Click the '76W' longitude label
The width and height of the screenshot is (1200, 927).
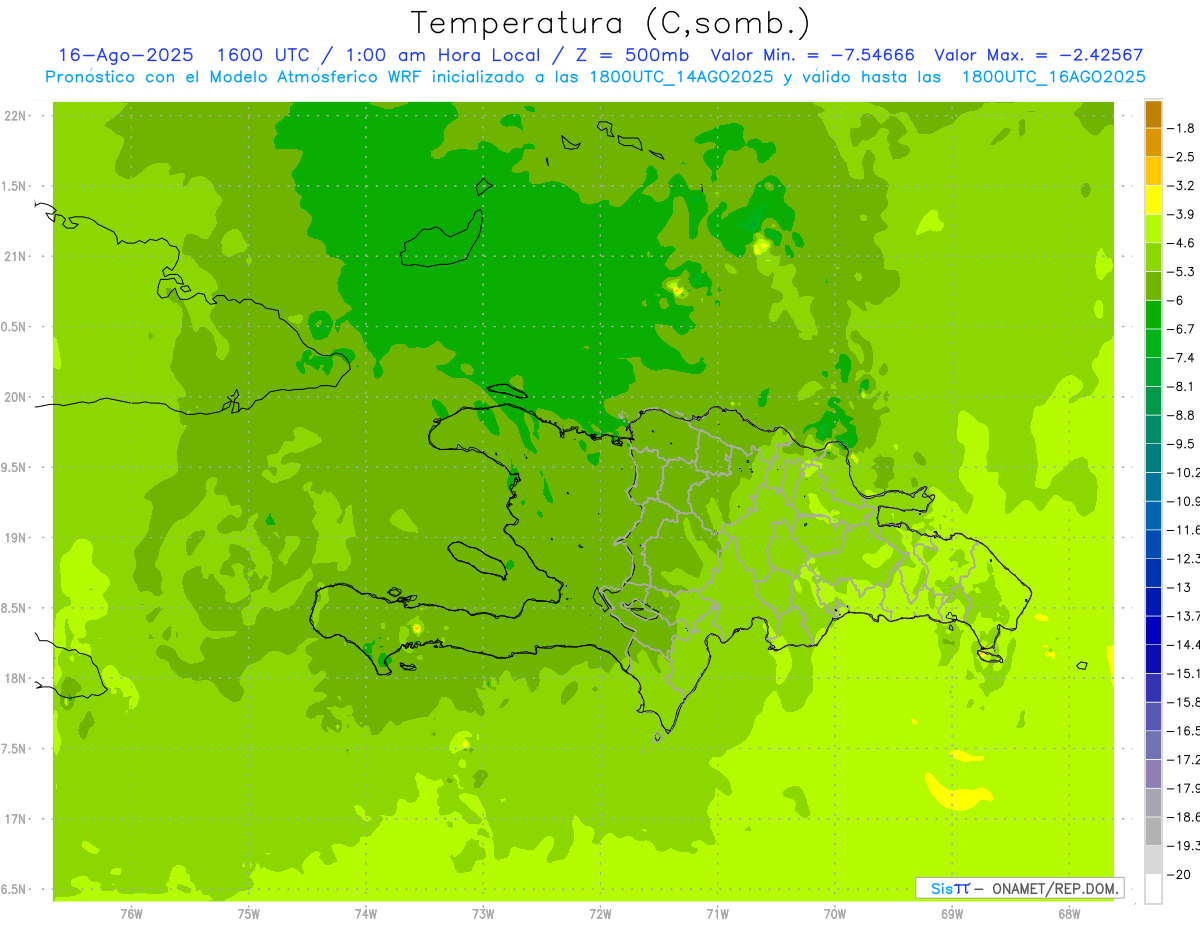click(x=131, y=913)
